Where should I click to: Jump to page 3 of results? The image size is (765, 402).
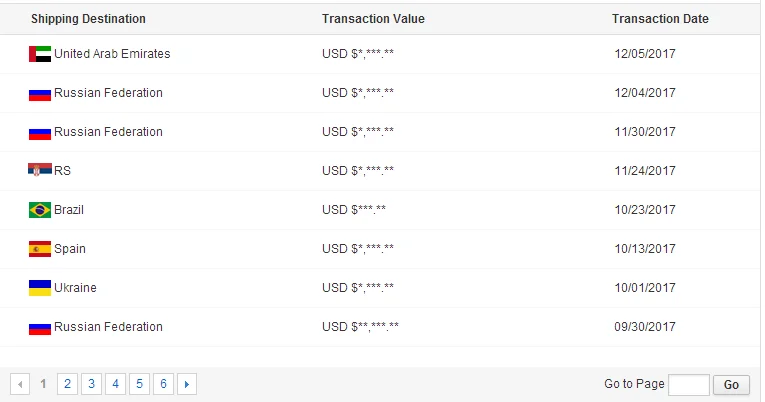coord(91,384)
